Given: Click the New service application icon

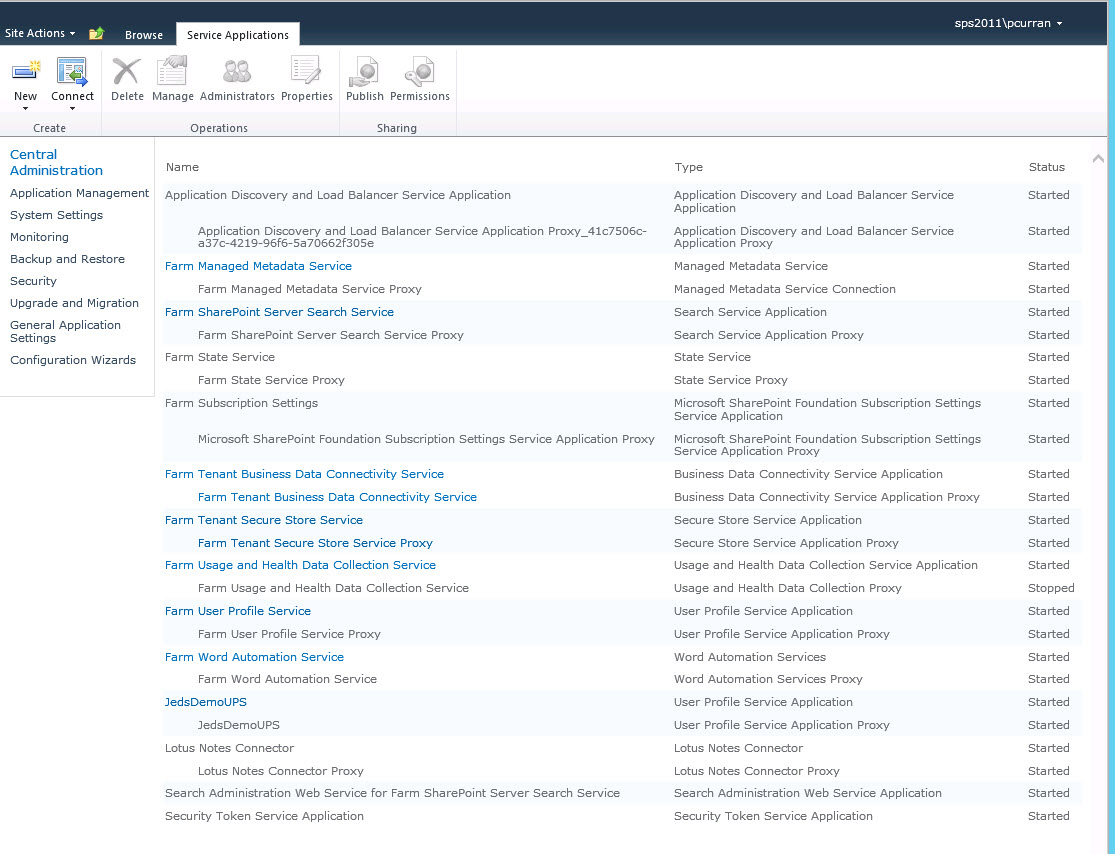Looking at the screenshot, I should (26, 70).
